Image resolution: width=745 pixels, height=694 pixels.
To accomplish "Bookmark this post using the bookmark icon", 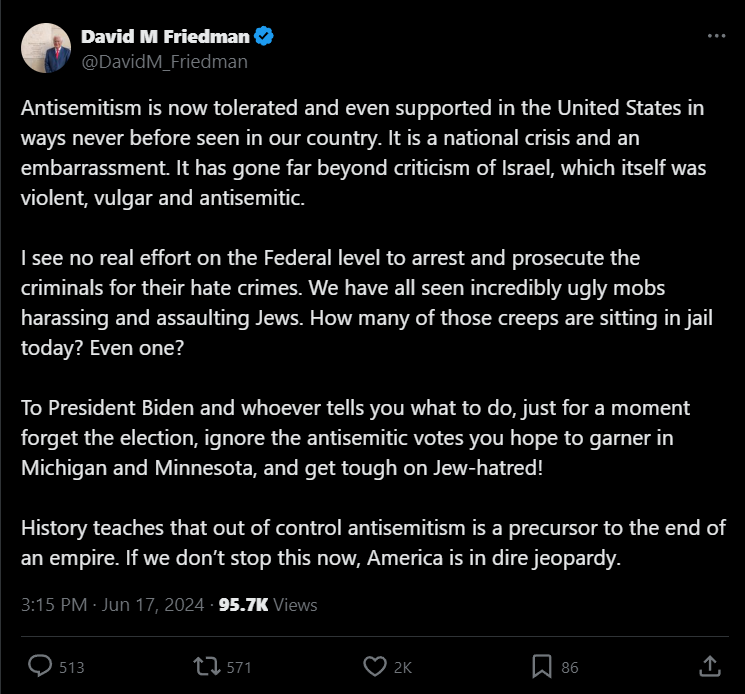I will tap(542, 666).
